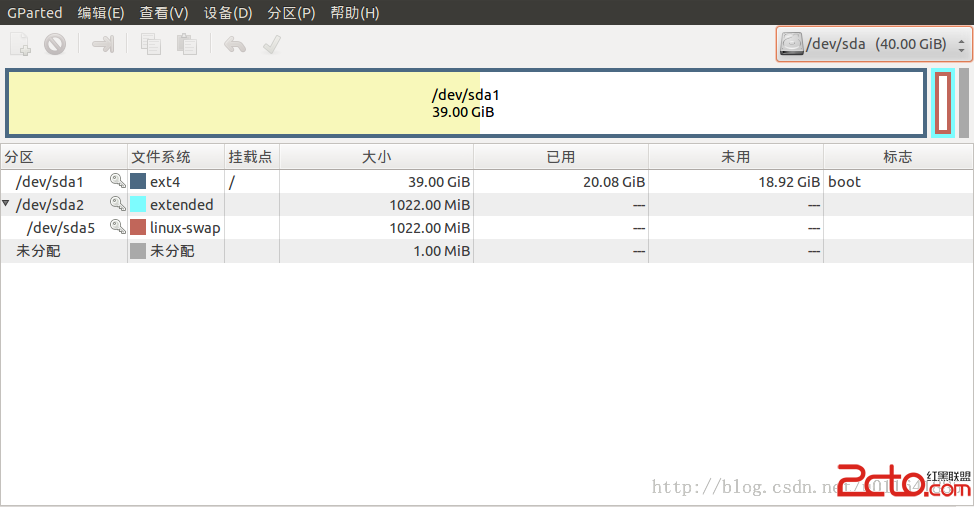The height and width of the screenshot is (507, 974).
Task: Collapse the /dev/sda2 extended partition tree
Action: click(x=6, y=203)
